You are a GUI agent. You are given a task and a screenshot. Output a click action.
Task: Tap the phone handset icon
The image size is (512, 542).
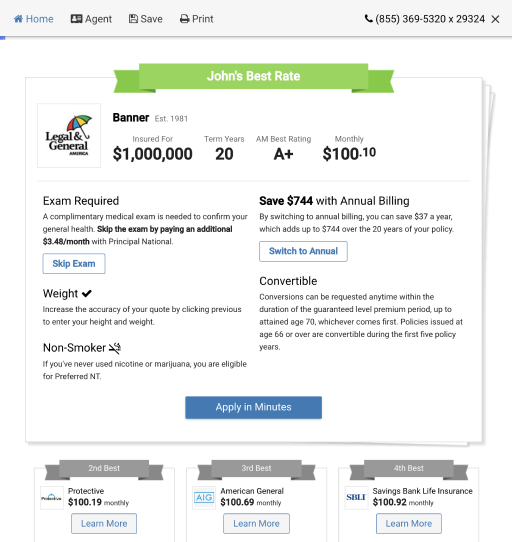369,18
